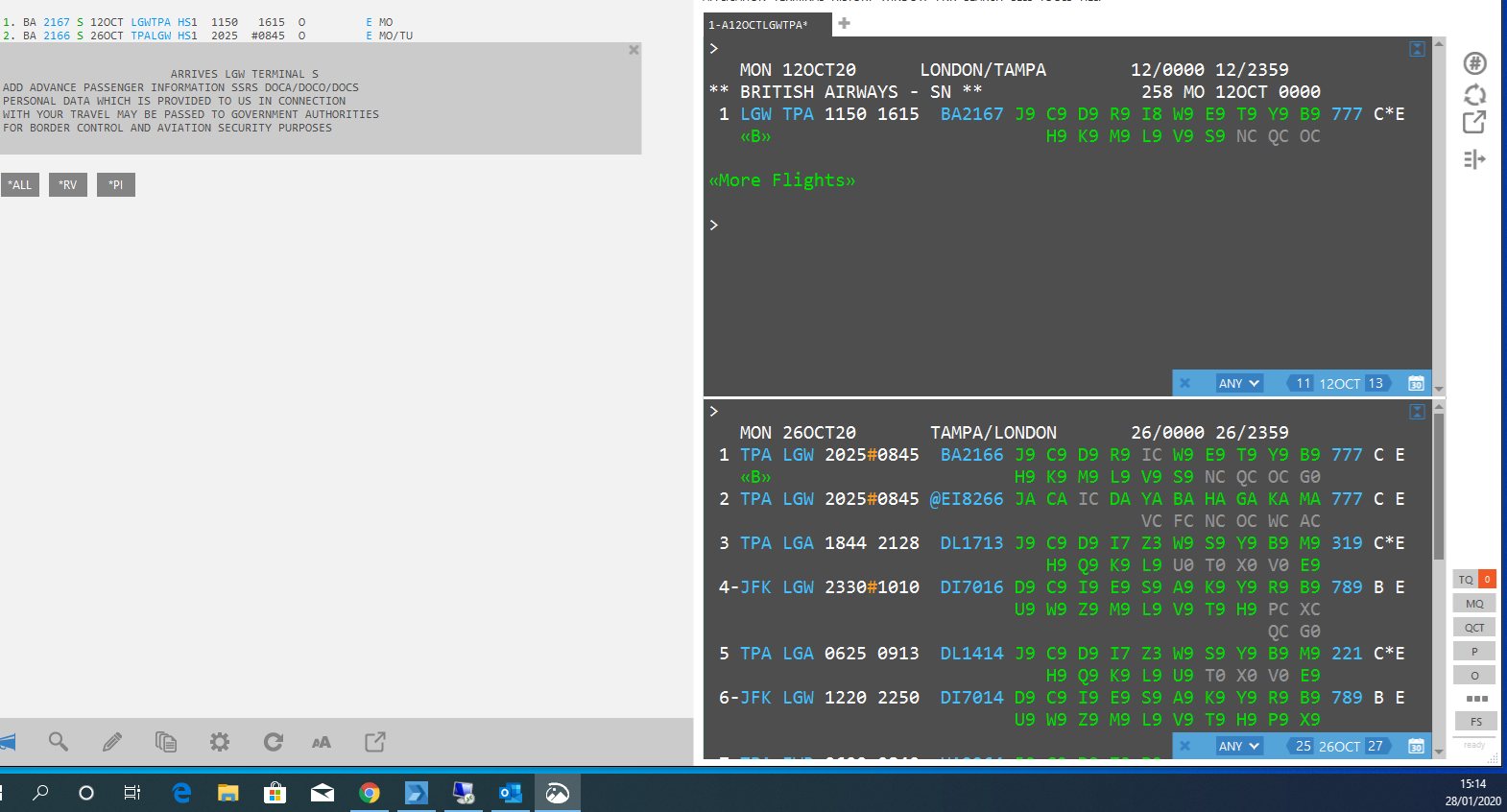Click the *ALL button
The height and width of the screenshot is (812, 1507).
(20, 184)
